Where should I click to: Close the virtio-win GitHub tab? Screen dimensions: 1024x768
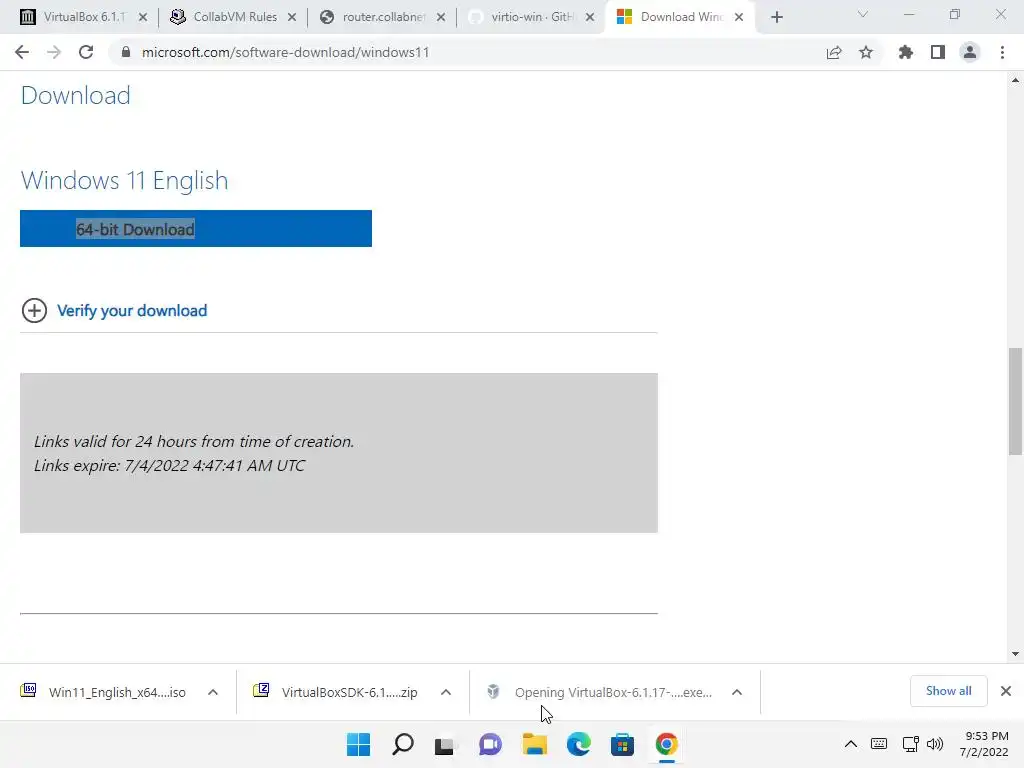pos(590,17)
